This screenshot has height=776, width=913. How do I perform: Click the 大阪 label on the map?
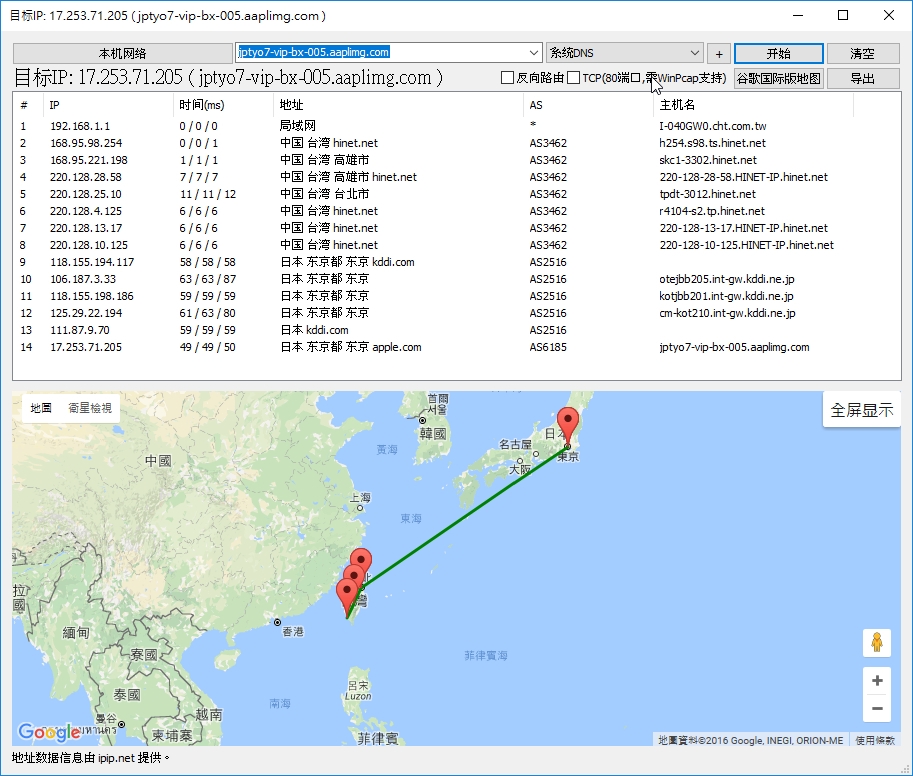[x=520, y=469]
